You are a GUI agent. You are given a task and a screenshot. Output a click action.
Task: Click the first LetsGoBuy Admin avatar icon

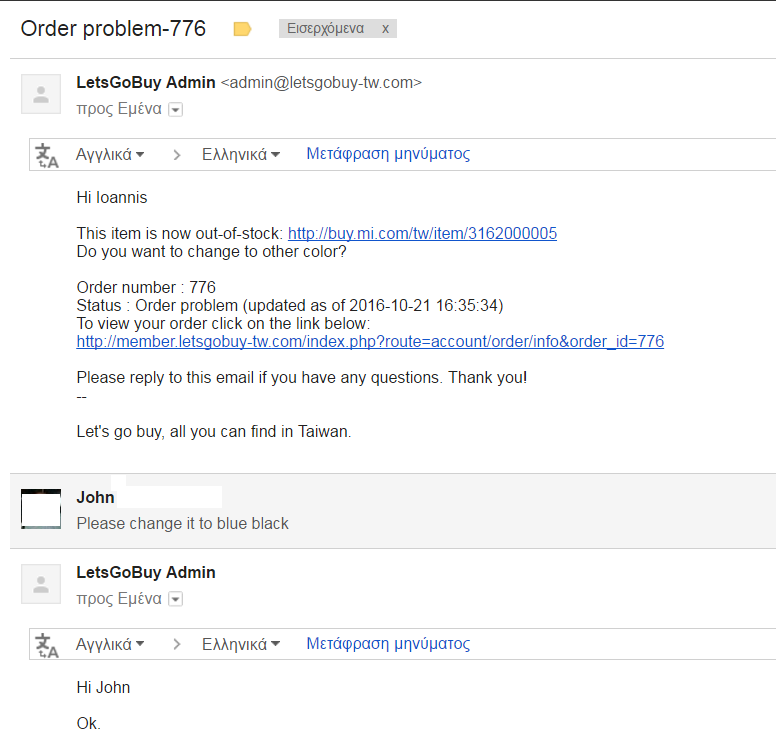pyautogui.click(x=41, y=95)
